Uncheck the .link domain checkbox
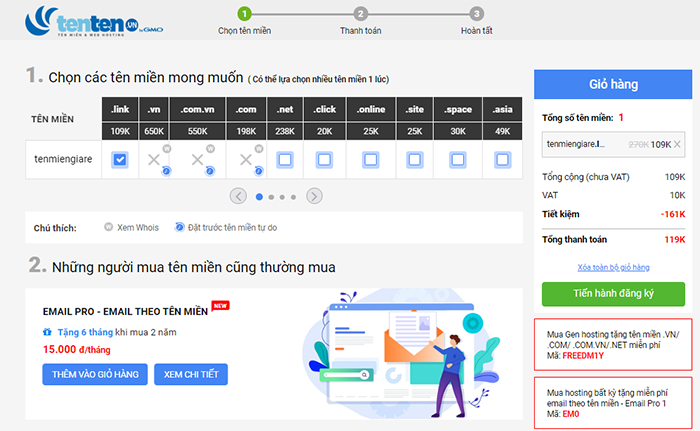Image resolution: width=700 pixels, height=431 pixels. [120, 159]
